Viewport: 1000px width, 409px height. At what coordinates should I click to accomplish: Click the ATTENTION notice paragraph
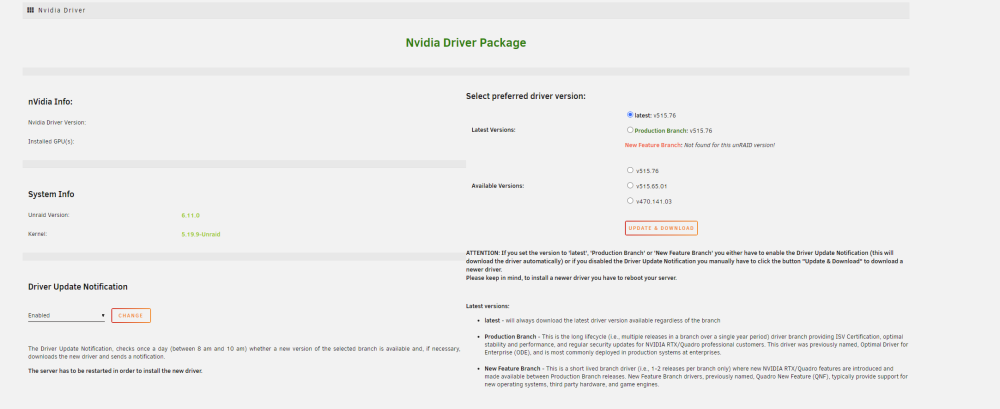(686, 265)
